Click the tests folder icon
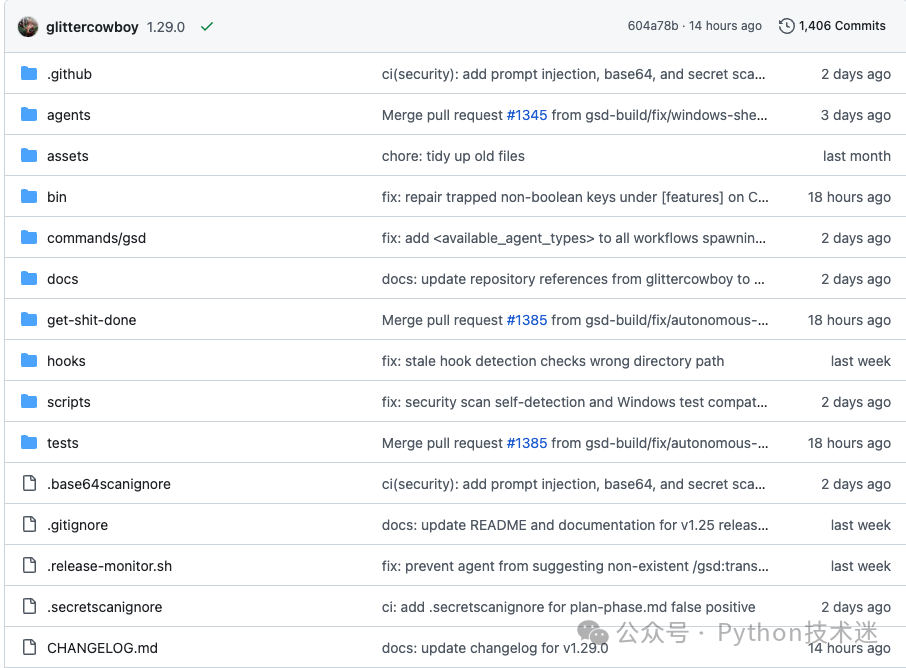The height and width of the screenshot is (668, 906). click(x=29, y=443)
